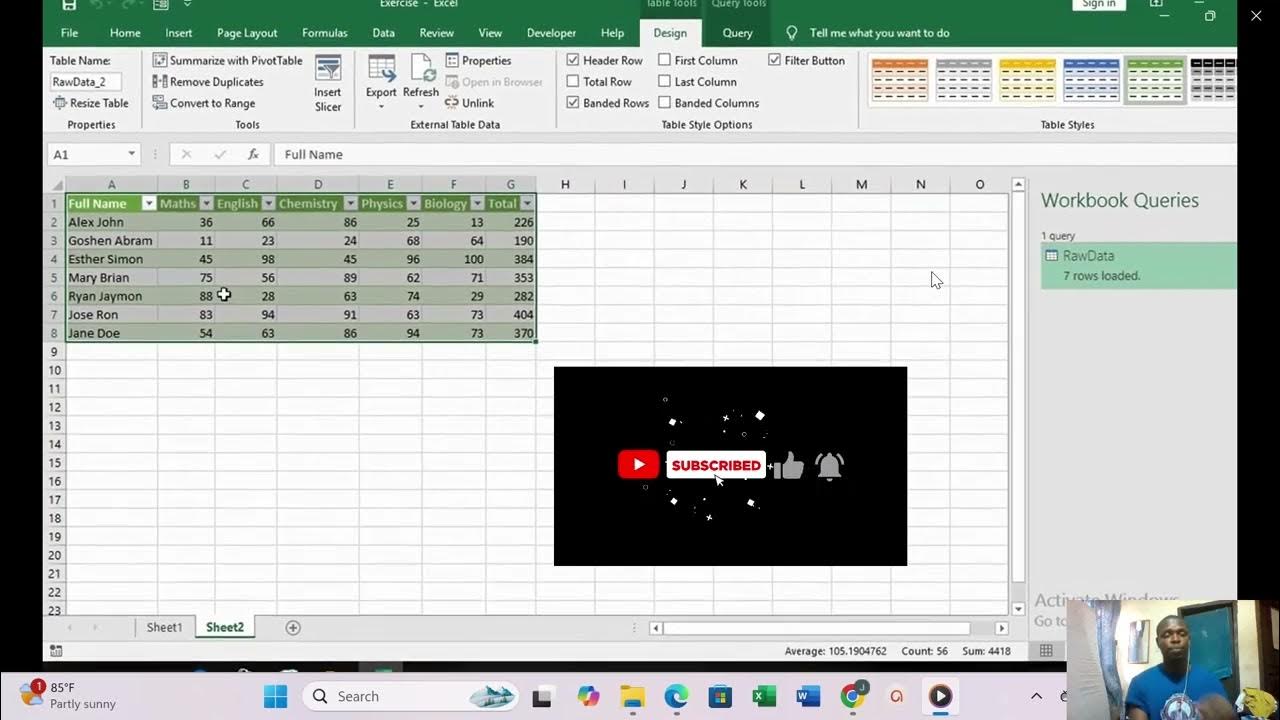Click the Insert Function fx icon
This screenshot has width=1280, height=720.
(x=254, y=154)
